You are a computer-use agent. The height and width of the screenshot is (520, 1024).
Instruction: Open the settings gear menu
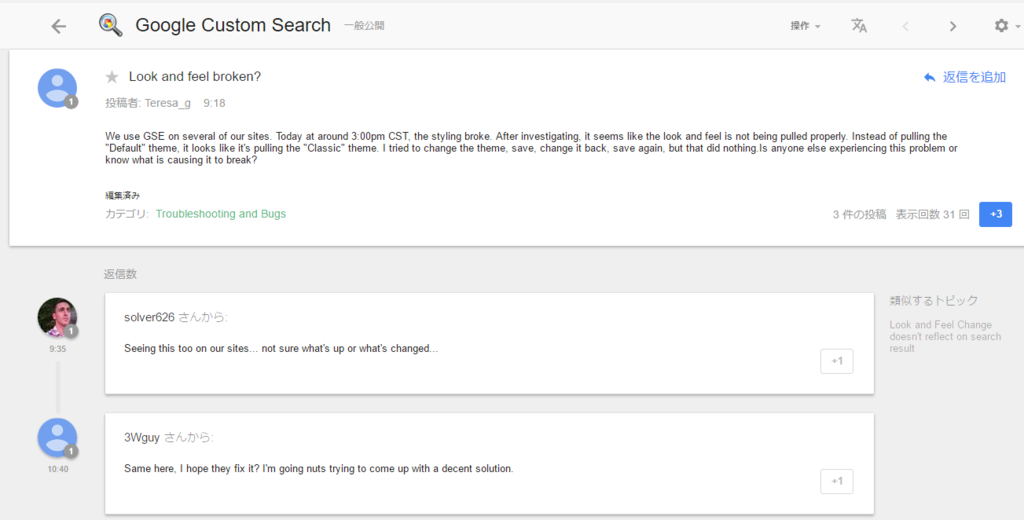(1006, 25)
